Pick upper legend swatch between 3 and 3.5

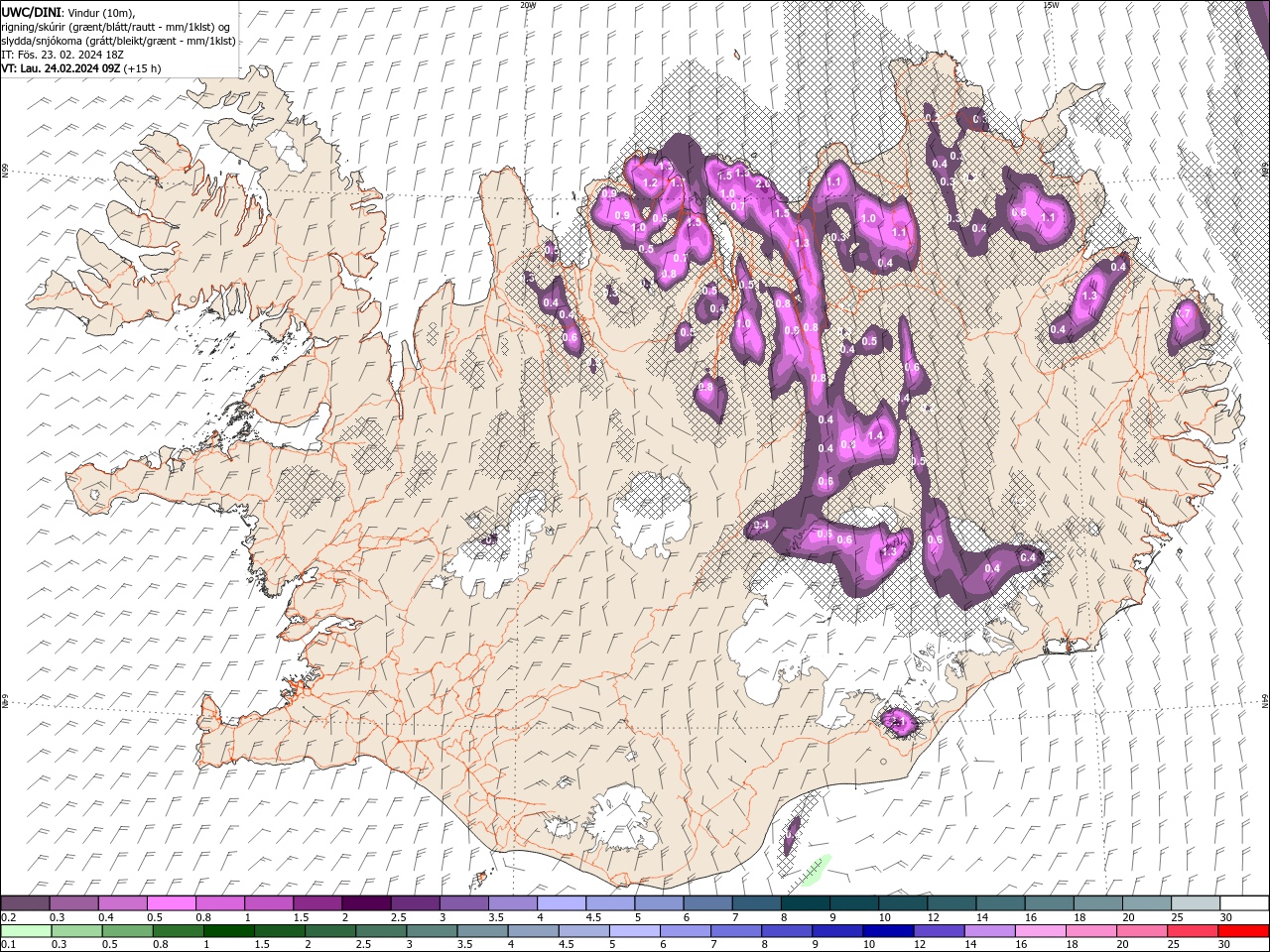(x=464, y=903)
